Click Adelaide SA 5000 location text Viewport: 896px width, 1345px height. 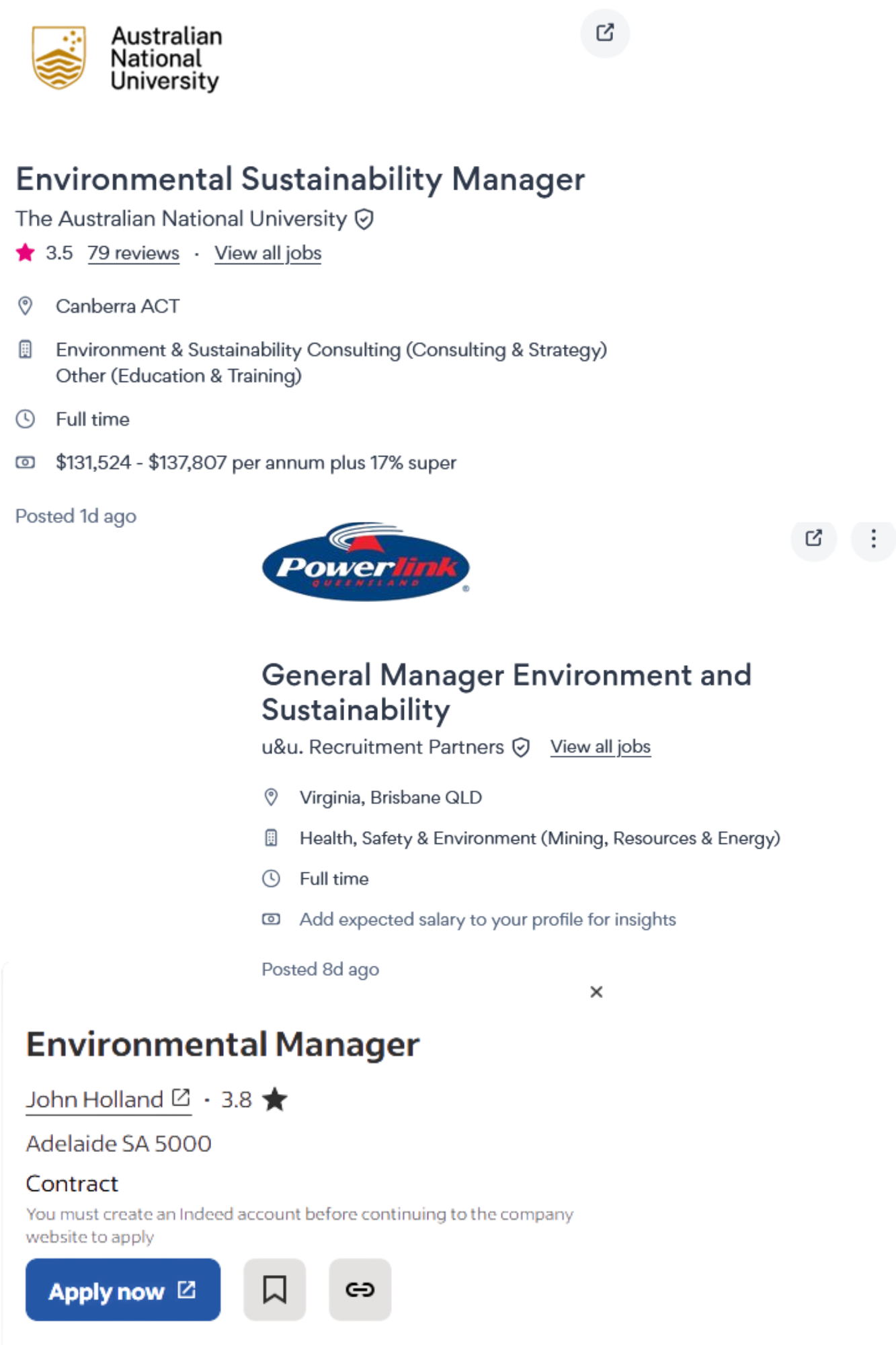[x=118, y=1143]
